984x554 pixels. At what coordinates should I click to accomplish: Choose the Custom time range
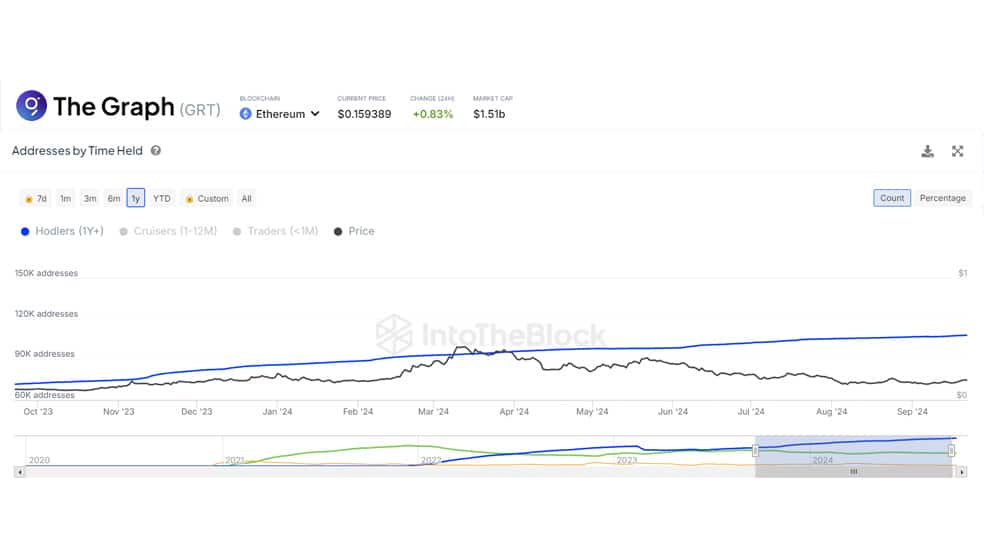[x=207, y=198]
